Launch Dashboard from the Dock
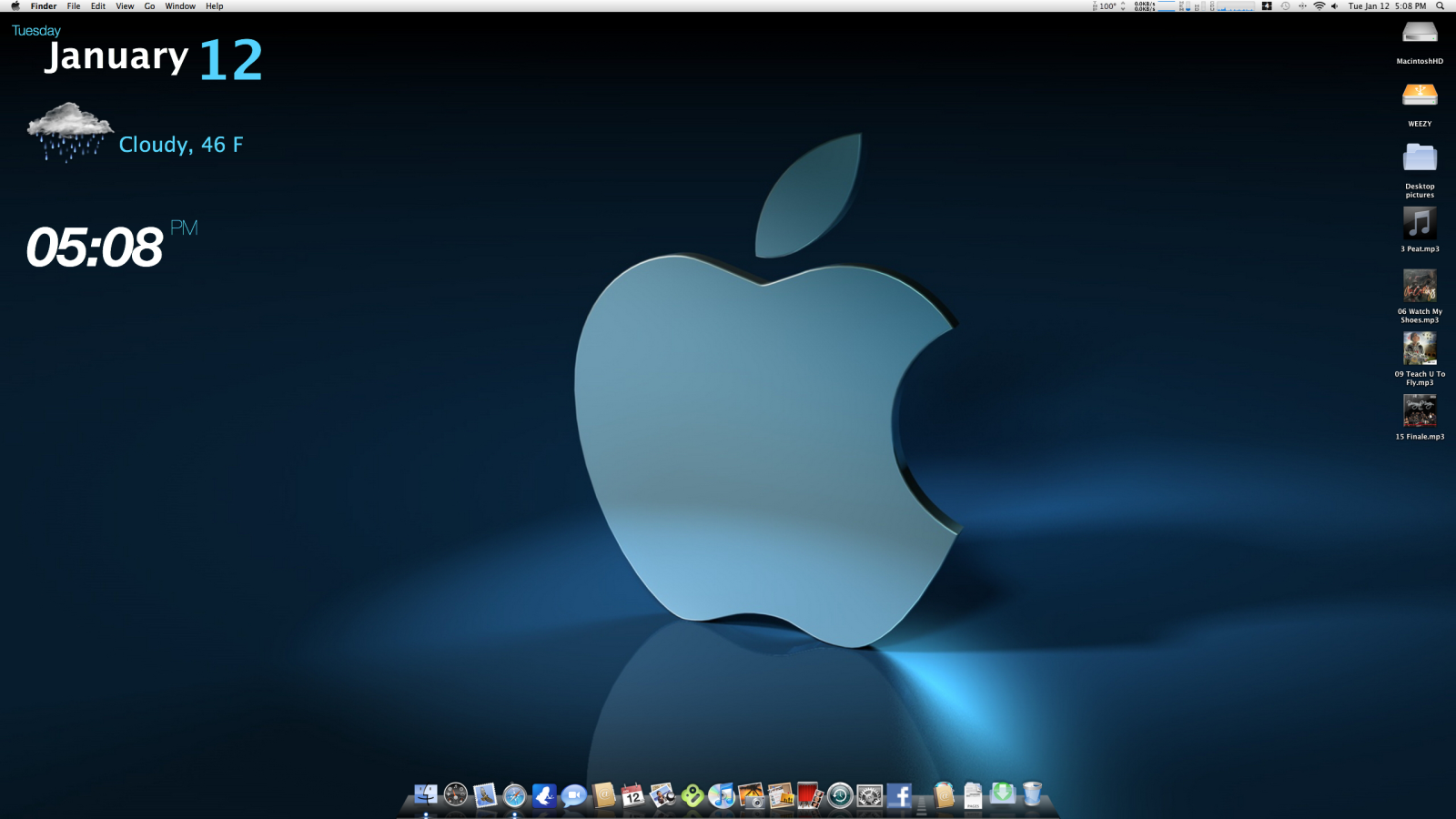Viewport: 1456px width, 819px height. pyautogui.click(x=456, y=795)
